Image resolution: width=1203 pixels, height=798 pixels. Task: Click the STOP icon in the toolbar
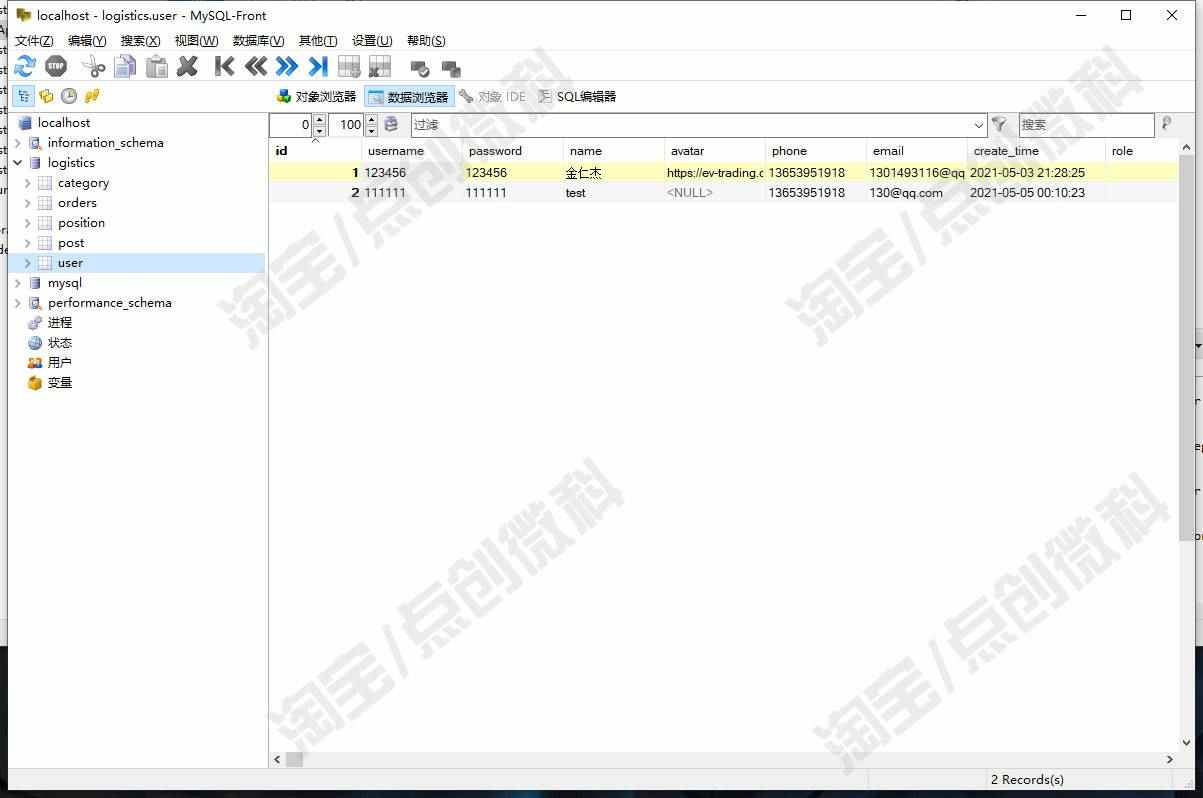pyautogui.click(x=56, y=67)
